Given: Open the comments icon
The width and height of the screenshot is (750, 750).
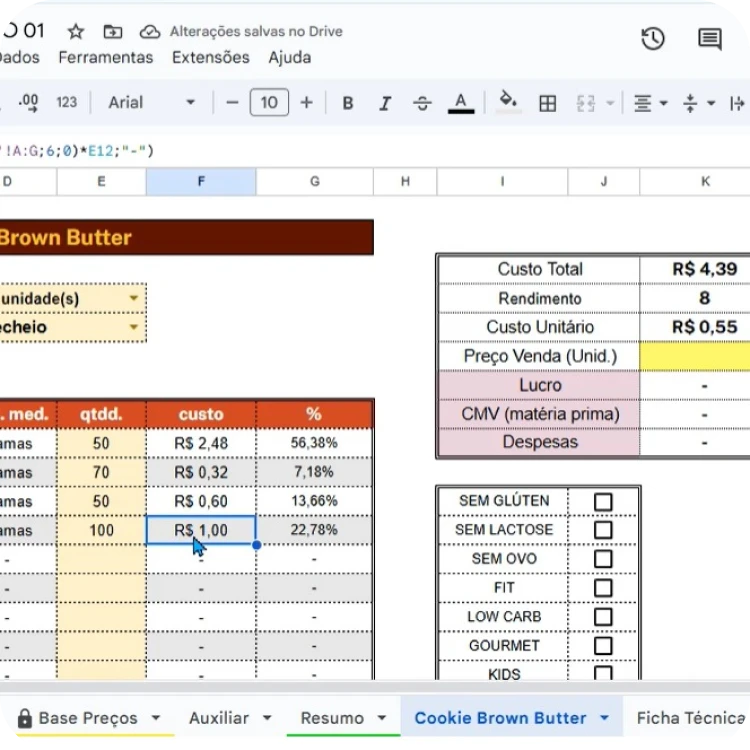Looking at the screenshot, I should 710,38.
